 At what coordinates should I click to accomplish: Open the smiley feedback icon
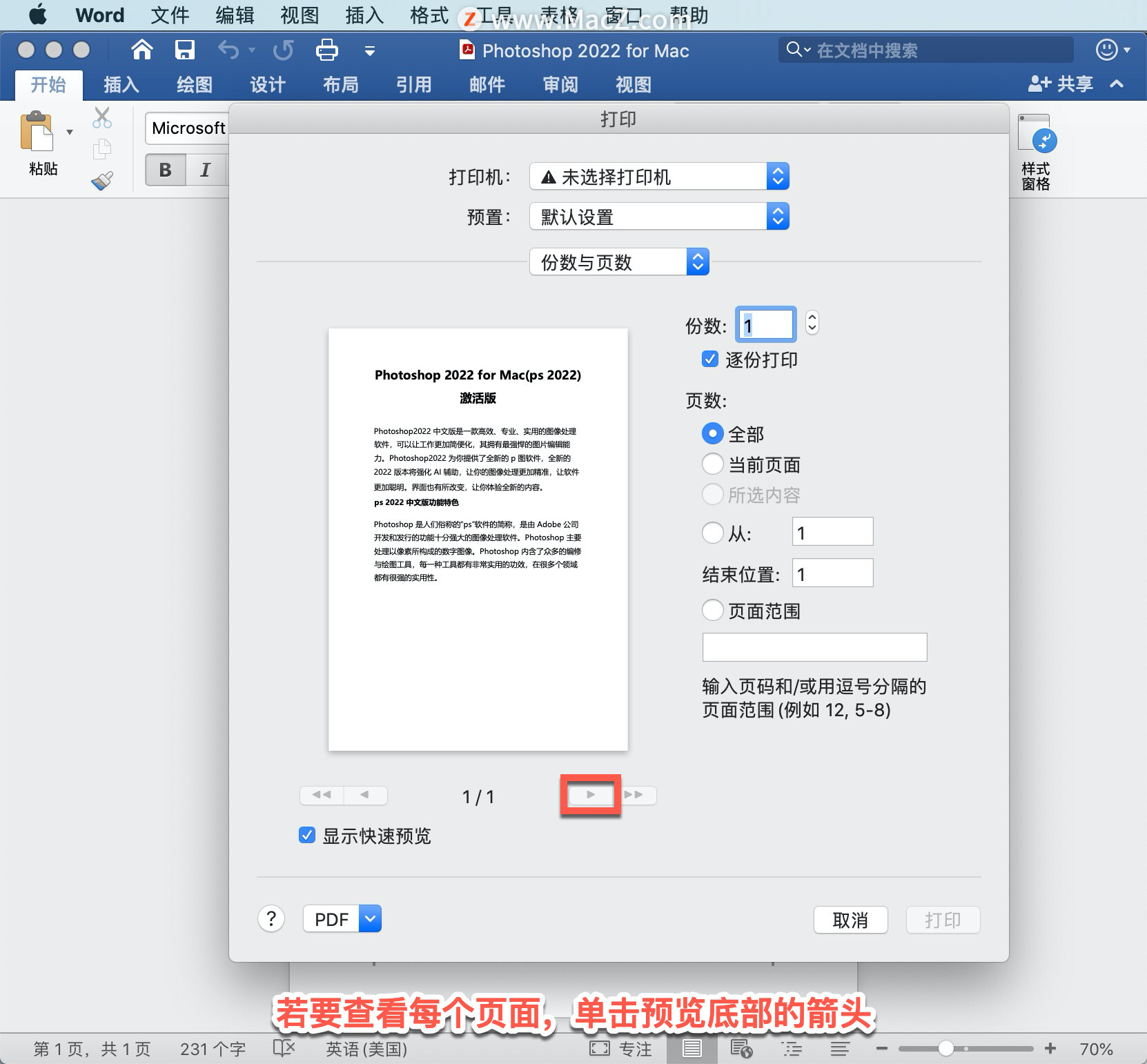click(1107, 50)
